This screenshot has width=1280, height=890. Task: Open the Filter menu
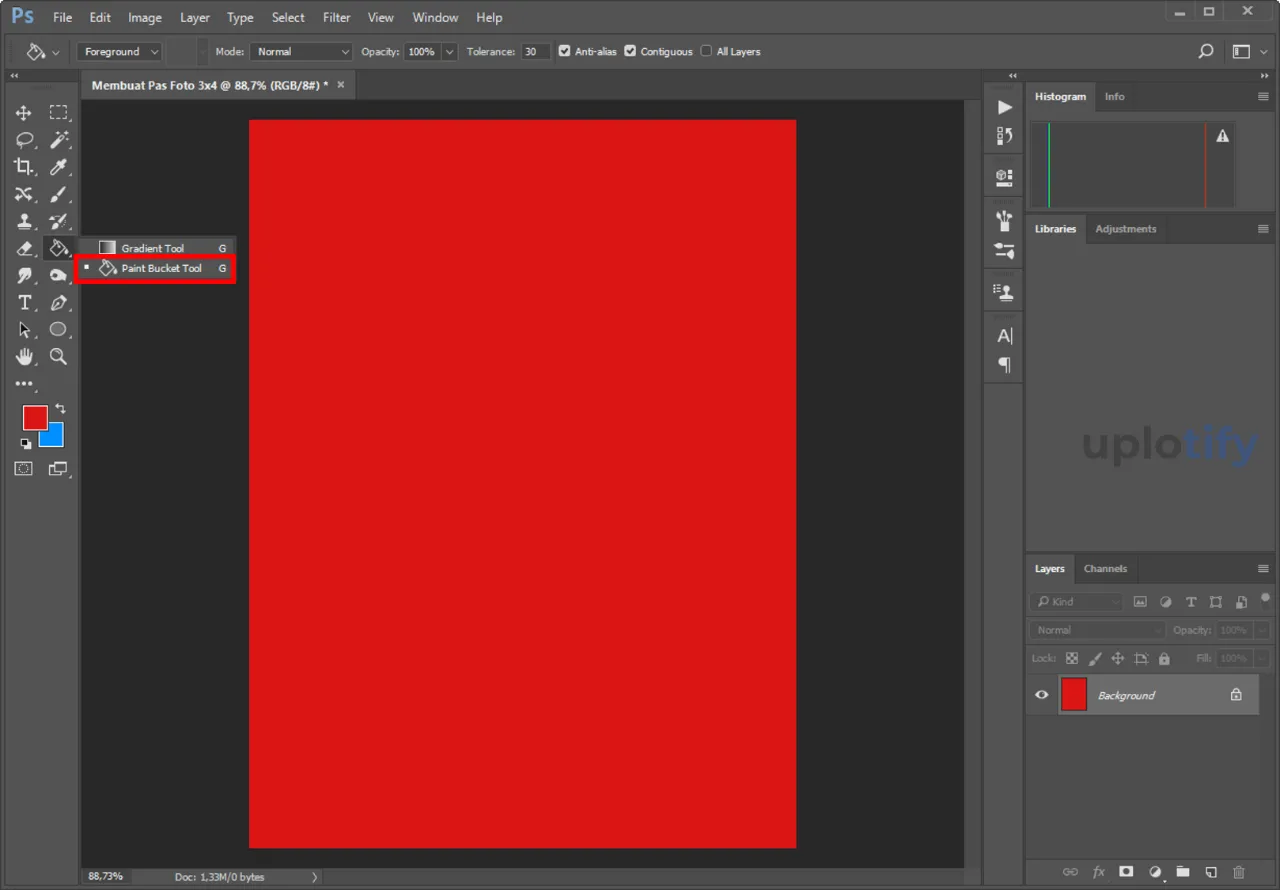coord(337,18)
